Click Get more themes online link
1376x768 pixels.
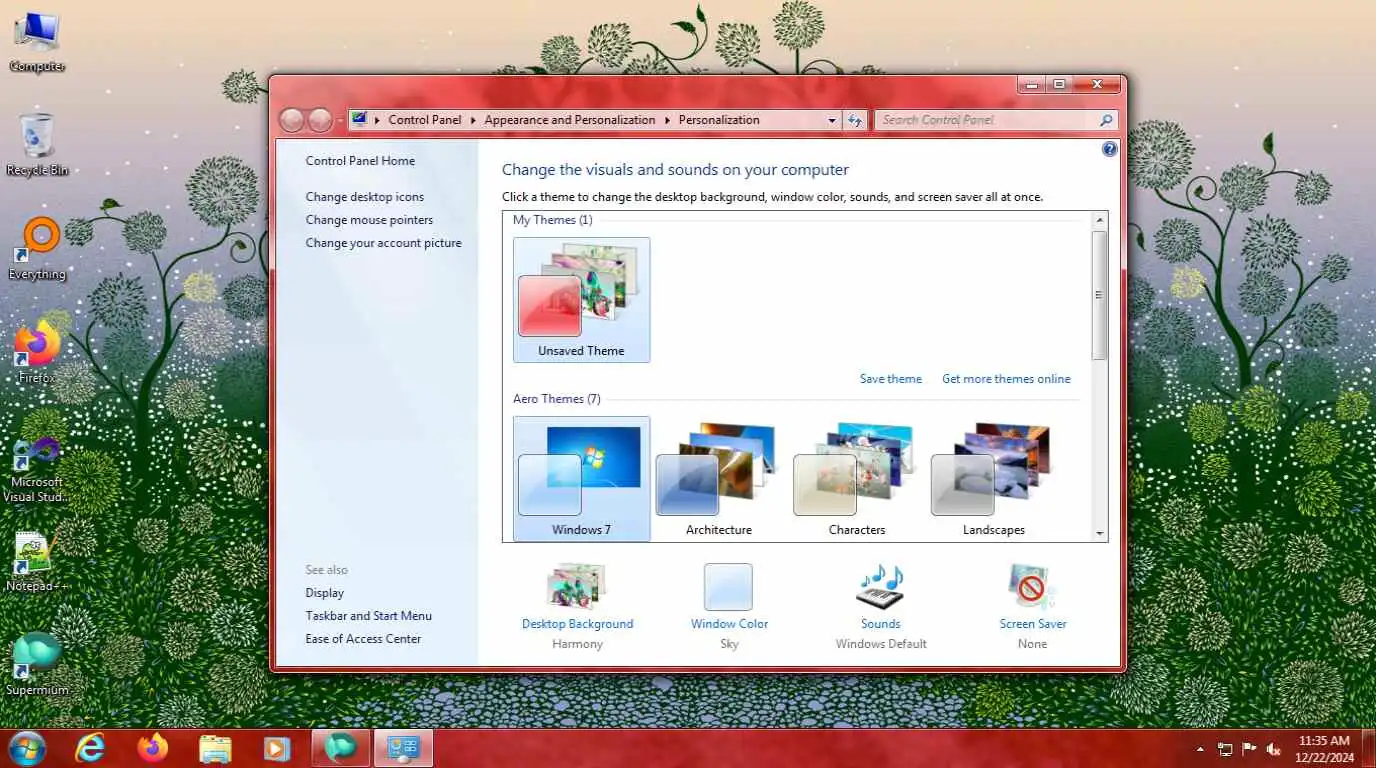tap(1006, 379)
